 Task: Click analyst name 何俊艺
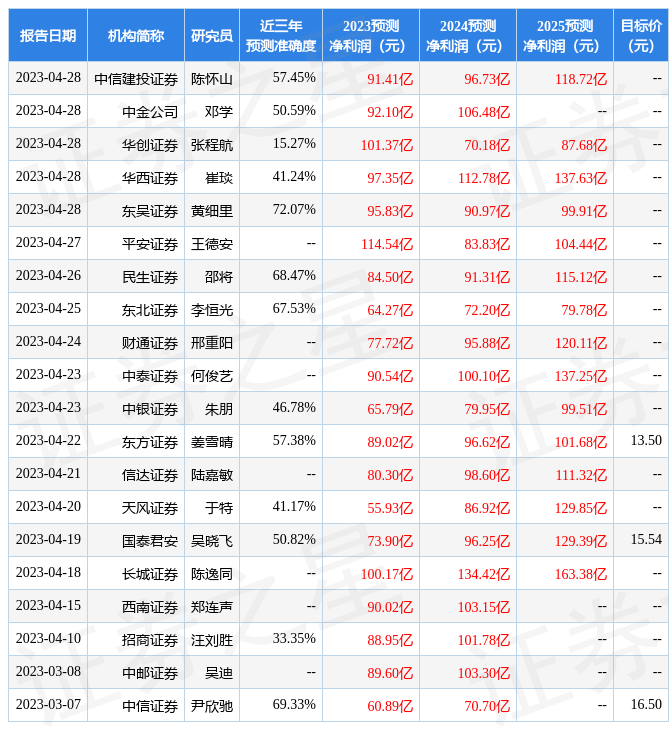click(212, 376)
